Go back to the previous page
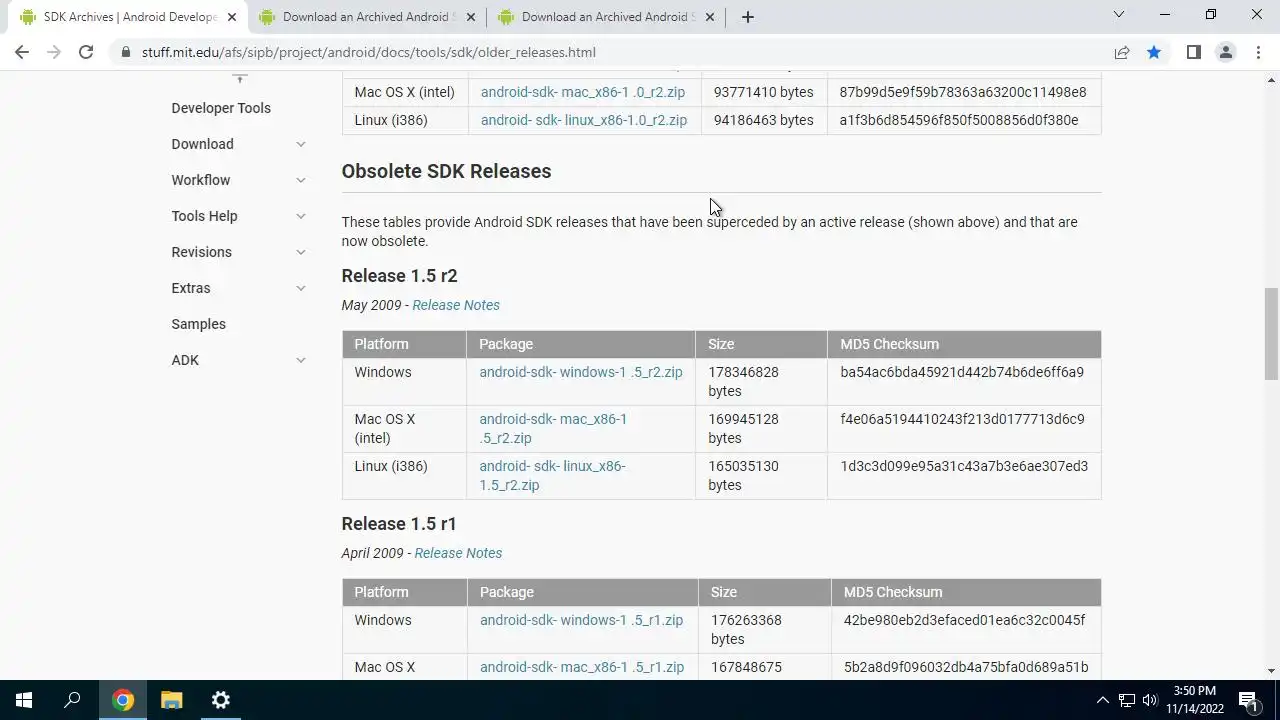 pos(22,52)
